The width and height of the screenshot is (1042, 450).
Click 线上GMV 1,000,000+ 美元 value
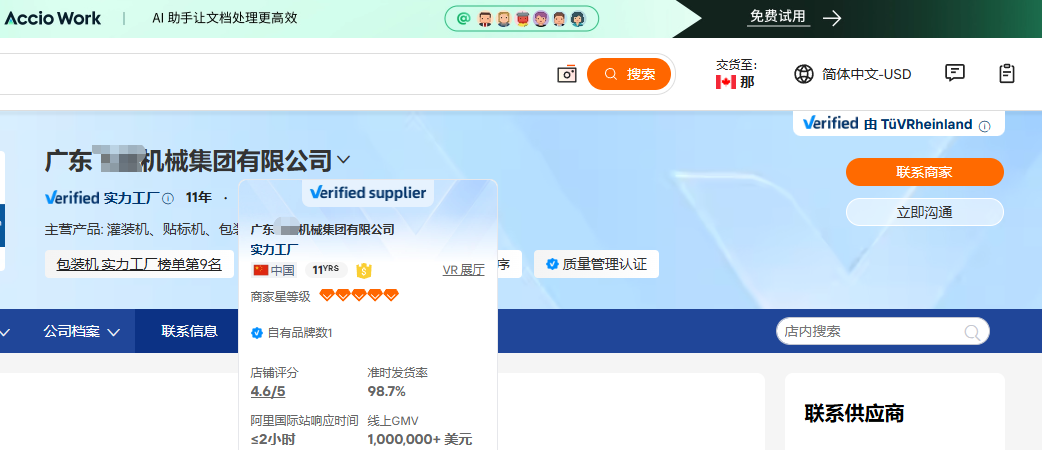pyautogui.click(x=419, y=439)
